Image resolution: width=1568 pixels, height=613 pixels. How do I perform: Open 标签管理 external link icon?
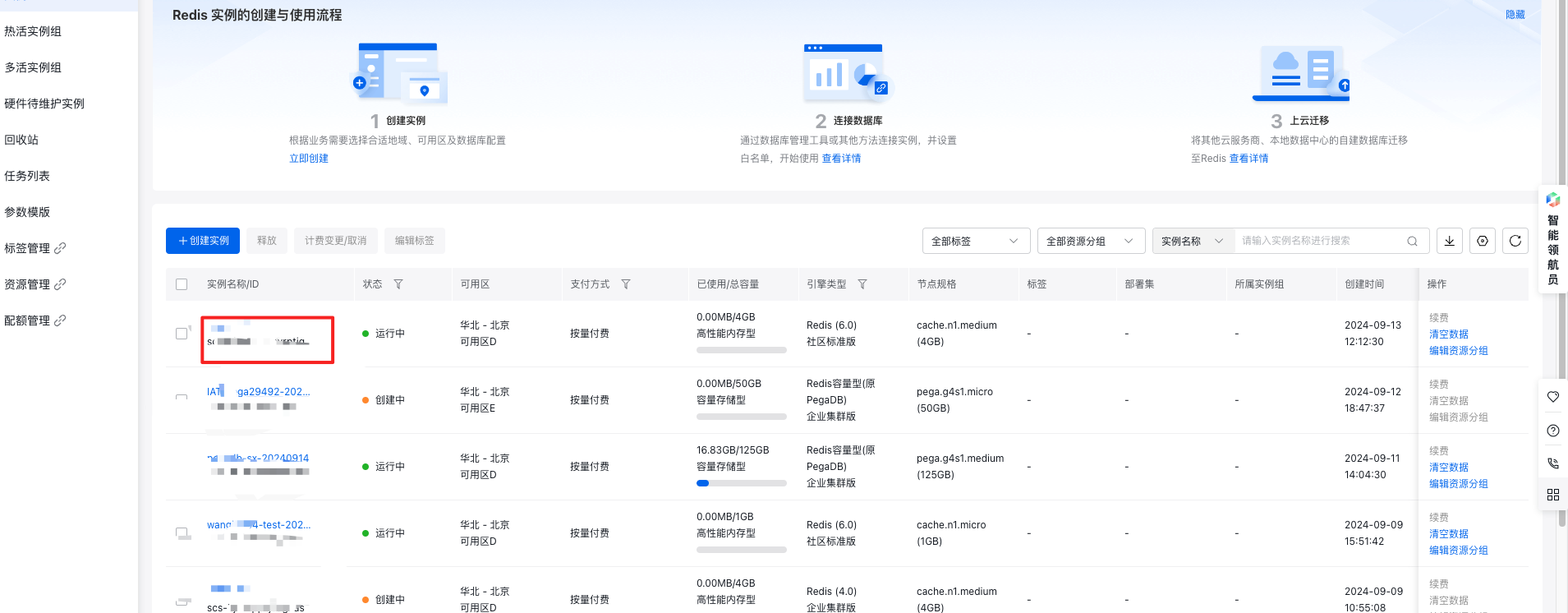coord(60,248)
